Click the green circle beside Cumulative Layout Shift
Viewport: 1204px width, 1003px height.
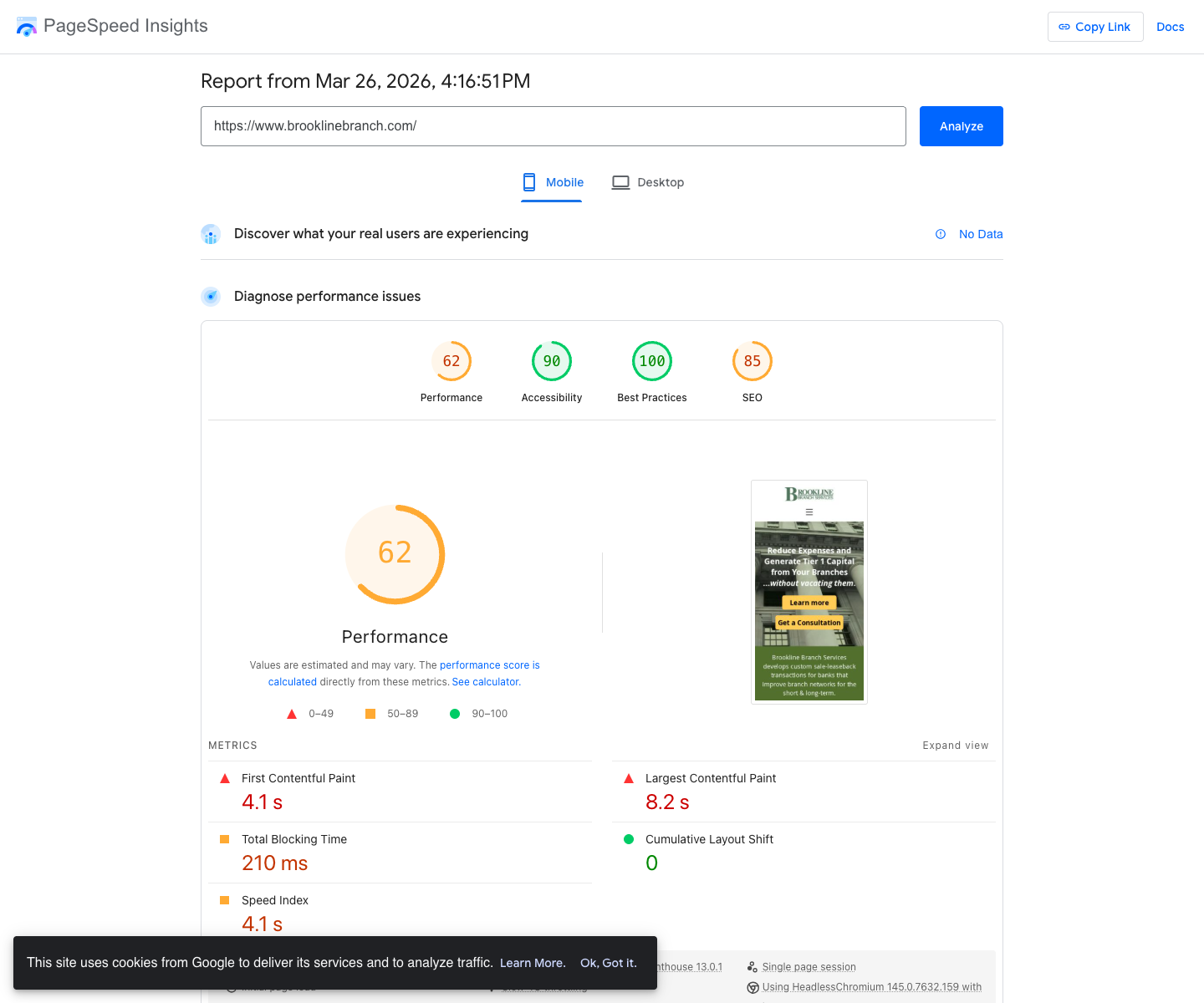(x=629, y=839)
